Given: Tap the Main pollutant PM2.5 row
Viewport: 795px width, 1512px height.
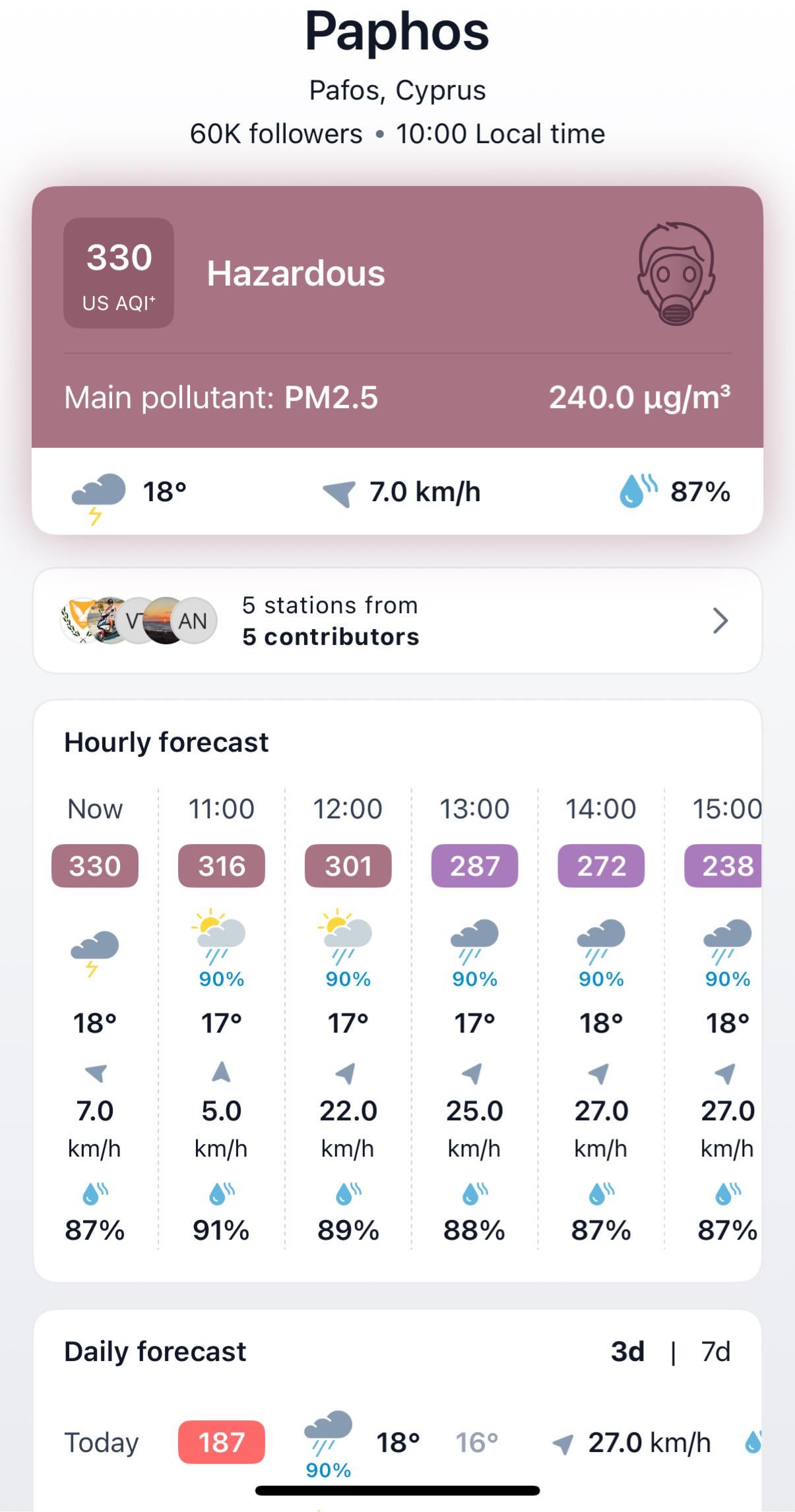Looking at the screenshot, I should click(x=397, y=398).
